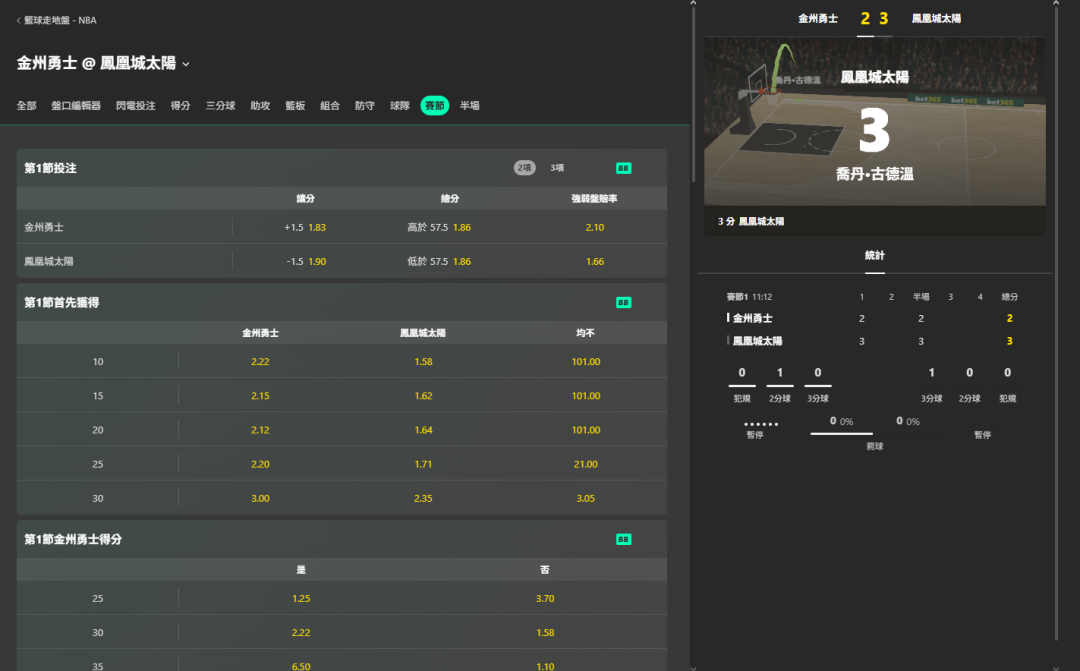
Task: Choose 是 odds 1.25 for 25 points
Action: tap(301, 598)
